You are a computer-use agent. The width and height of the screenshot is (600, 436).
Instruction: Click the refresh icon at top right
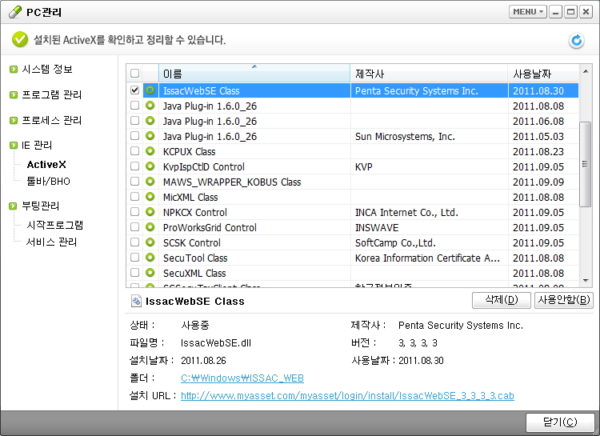[576, 41]
